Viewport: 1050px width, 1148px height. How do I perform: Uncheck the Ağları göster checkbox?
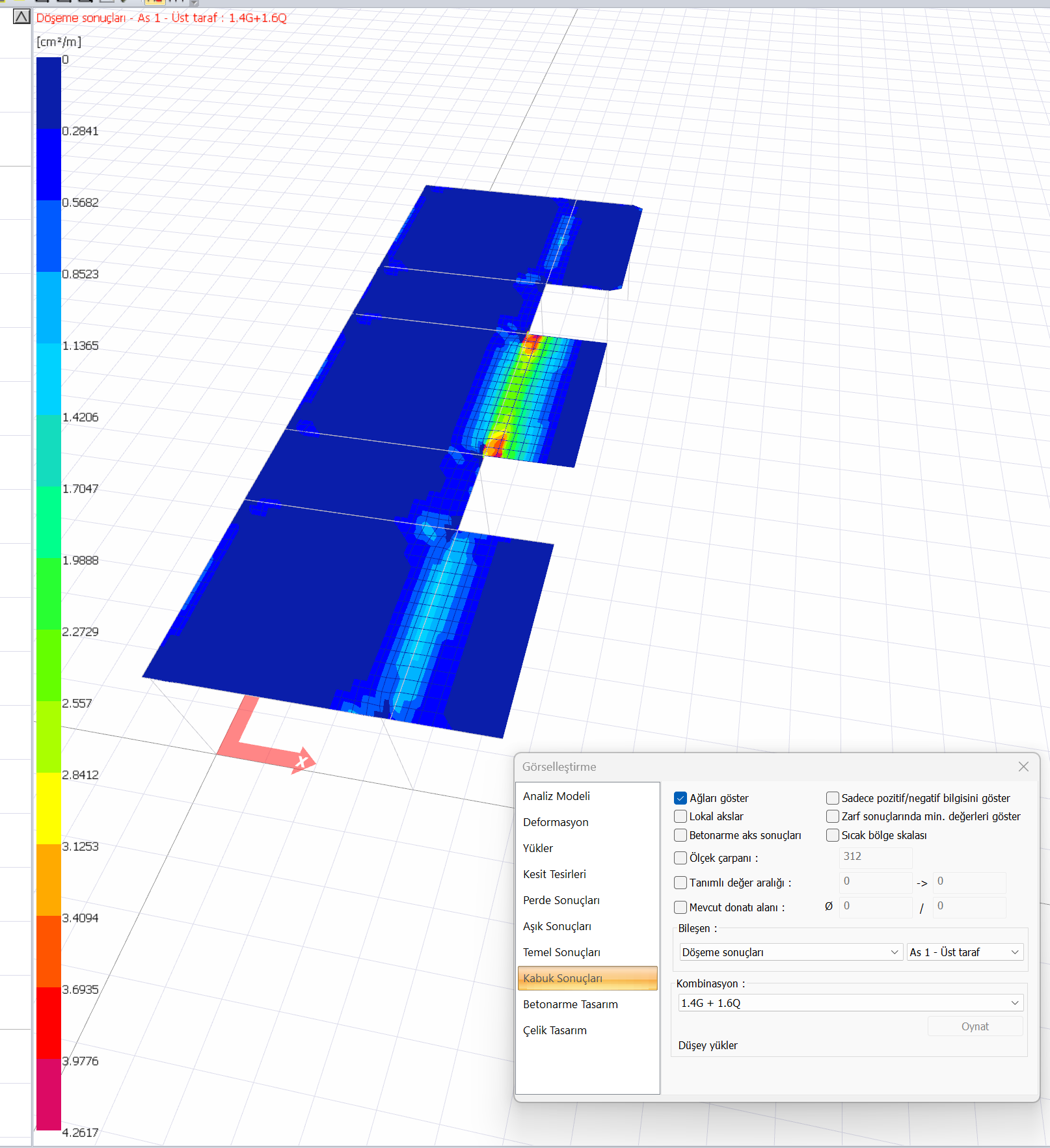pos(680,798)
